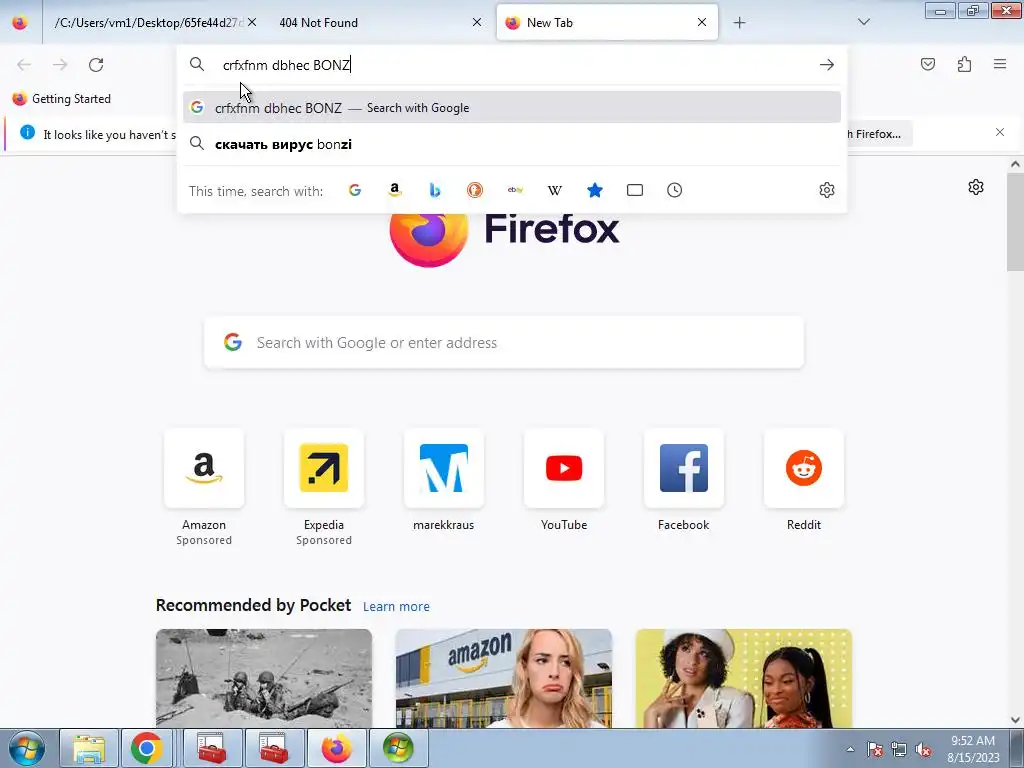The image size is (1024, 768).
Task: Search this time with eBay icon
Action: click(x=515, y=190)
